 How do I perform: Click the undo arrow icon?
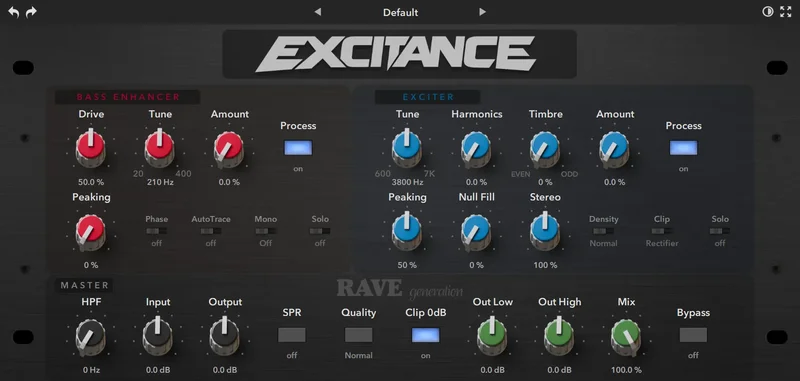pyautogui.click(x=14, y=12)
